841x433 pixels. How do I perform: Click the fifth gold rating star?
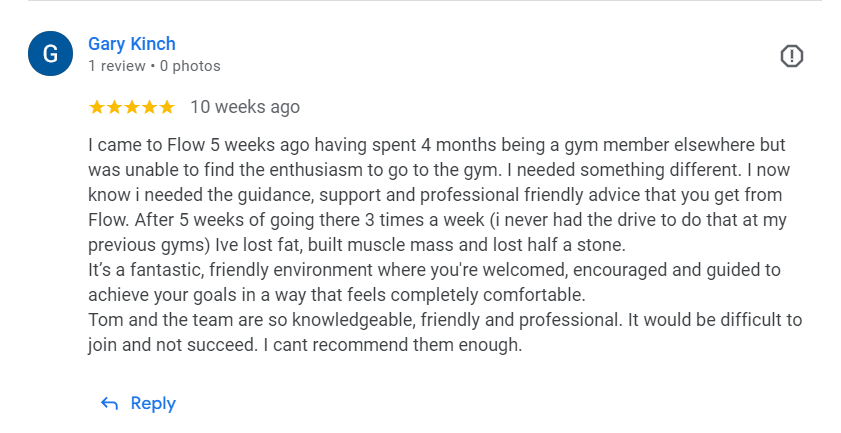point(166,107)
